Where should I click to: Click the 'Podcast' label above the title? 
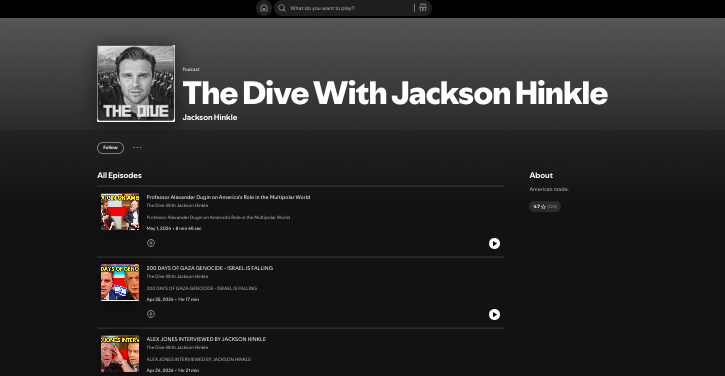(190, 69)
